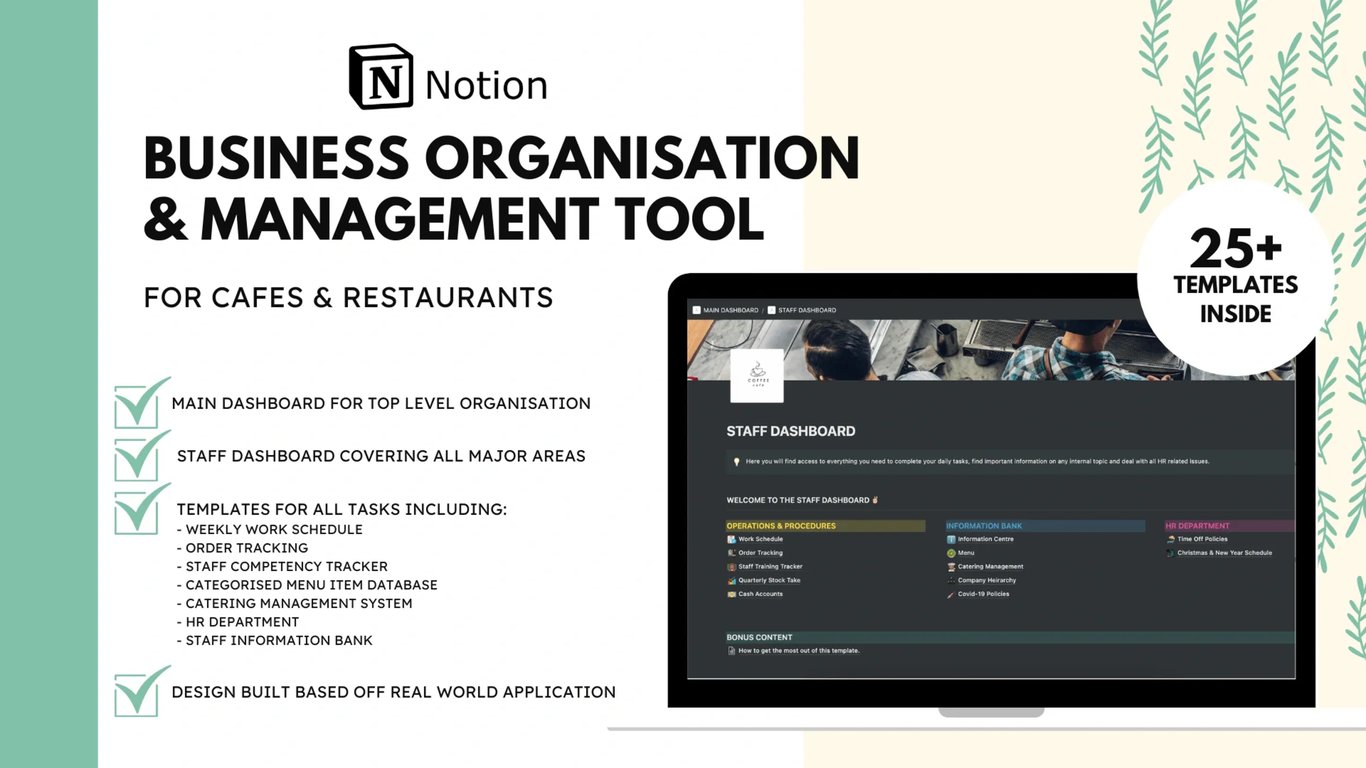Click the Christmas & New Year Schedule icon
This screenshot has width=1366, height=768.
click(1170, 553)
